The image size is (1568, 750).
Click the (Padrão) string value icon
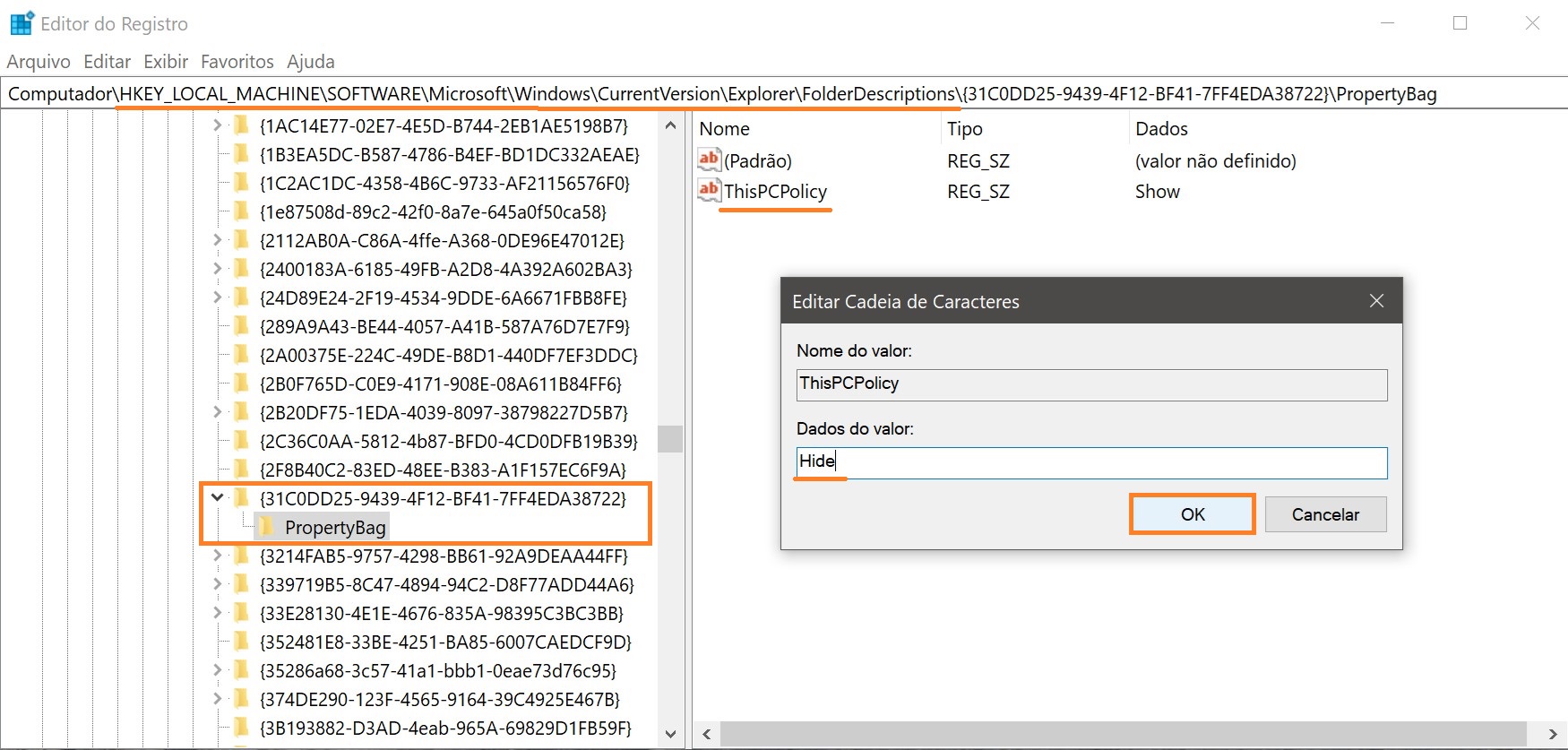tap(709, 160)
